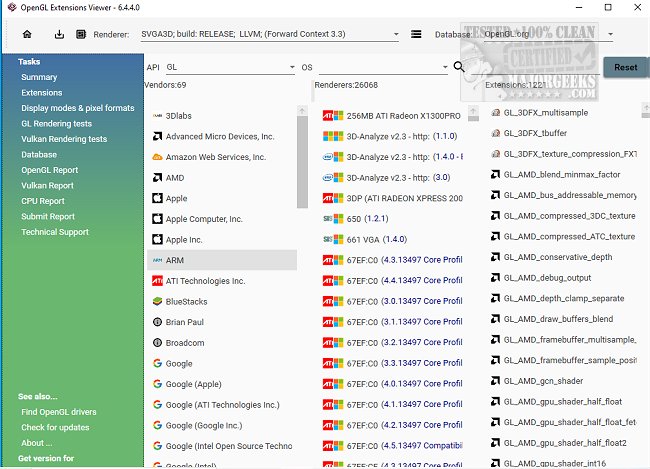Click the Amazon Web Services cloud icon

(x=157, y=157)
